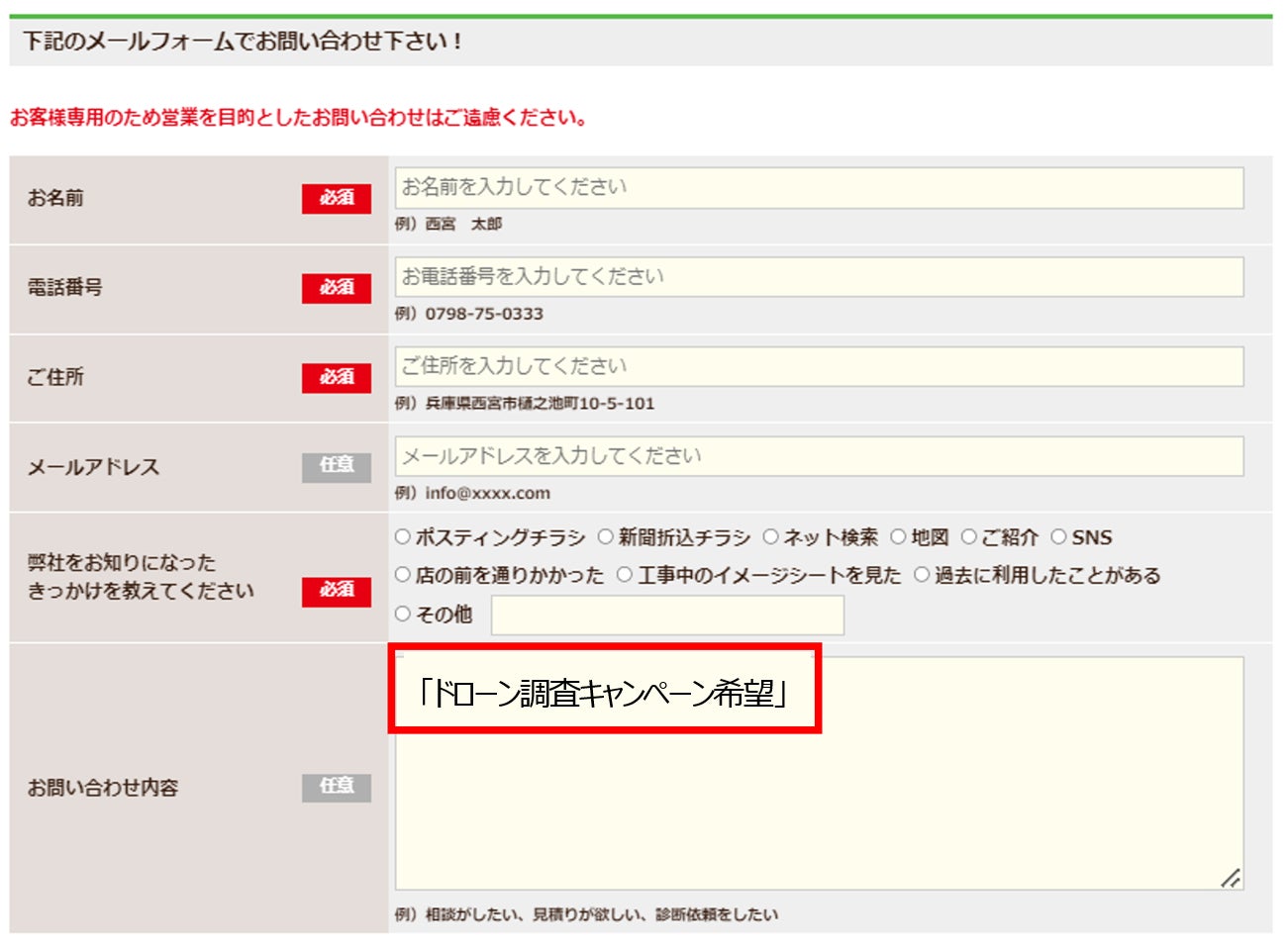The image size is (1287, 952).
Task: Click the その他 free text field
Action: [668, 616]
